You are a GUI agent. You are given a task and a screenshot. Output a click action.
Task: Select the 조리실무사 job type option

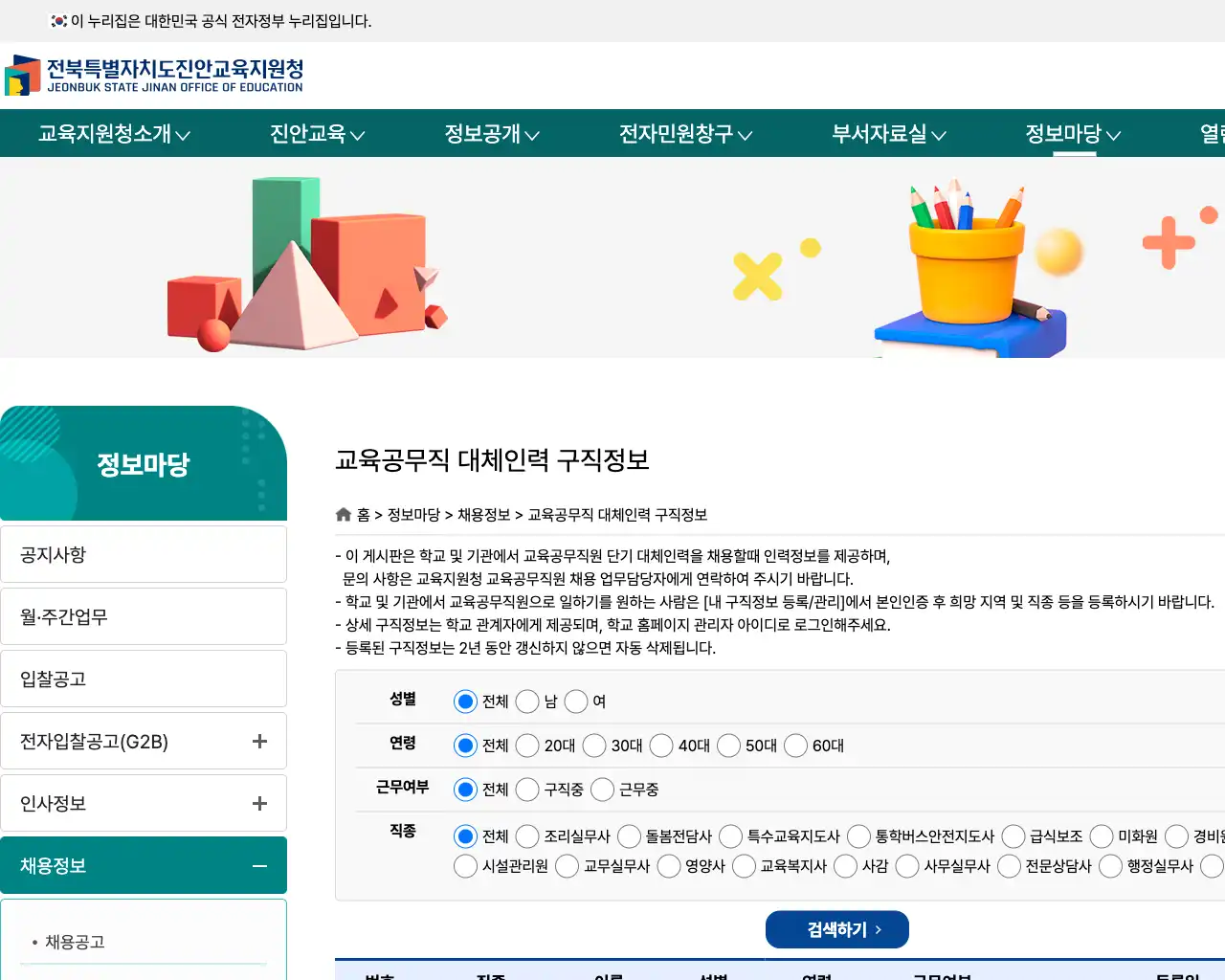click(x=527, y=836)
